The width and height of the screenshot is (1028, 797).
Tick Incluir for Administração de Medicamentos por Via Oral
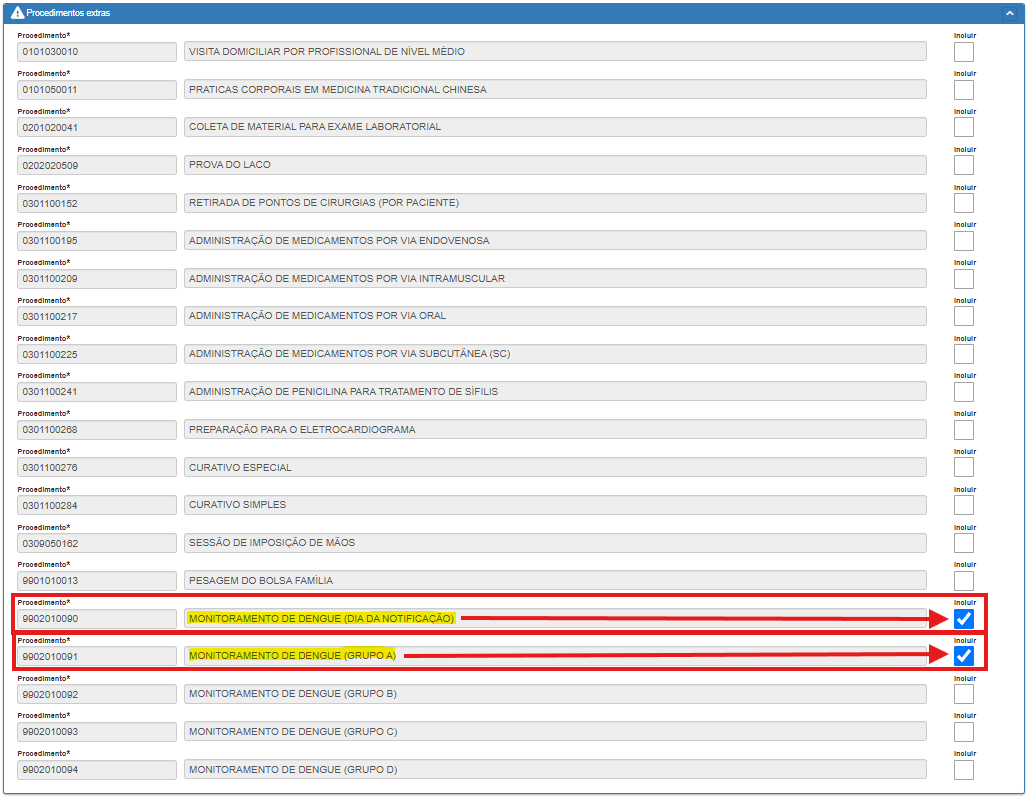click(x=964, y=316)
